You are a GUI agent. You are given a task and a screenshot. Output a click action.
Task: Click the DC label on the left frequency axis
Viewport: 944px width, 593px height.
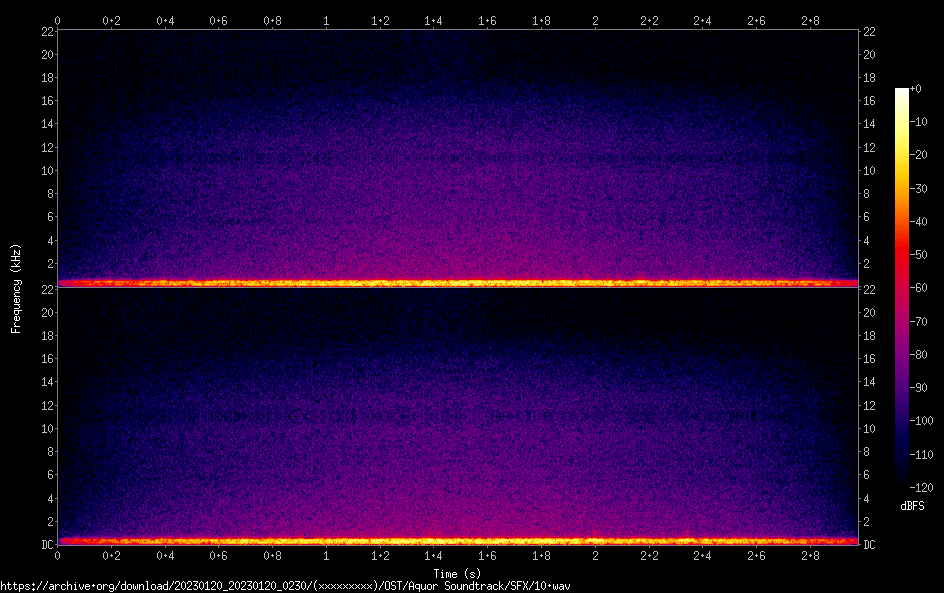click(46, 545)
